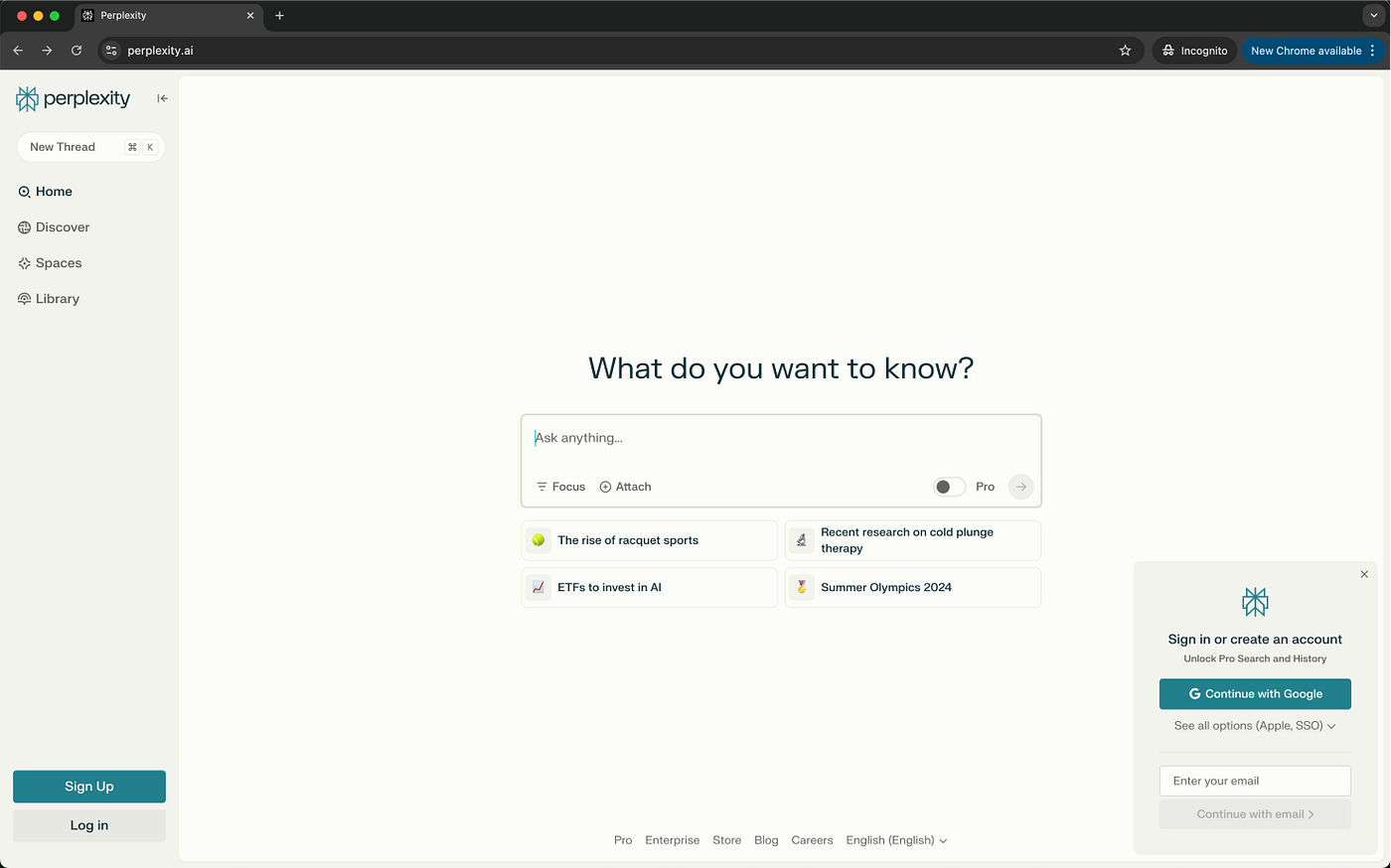Screen dimensions: 1391x868
Task: Select 'Summer Olympics 2024' suggestion
Action: tap(913, 588)
